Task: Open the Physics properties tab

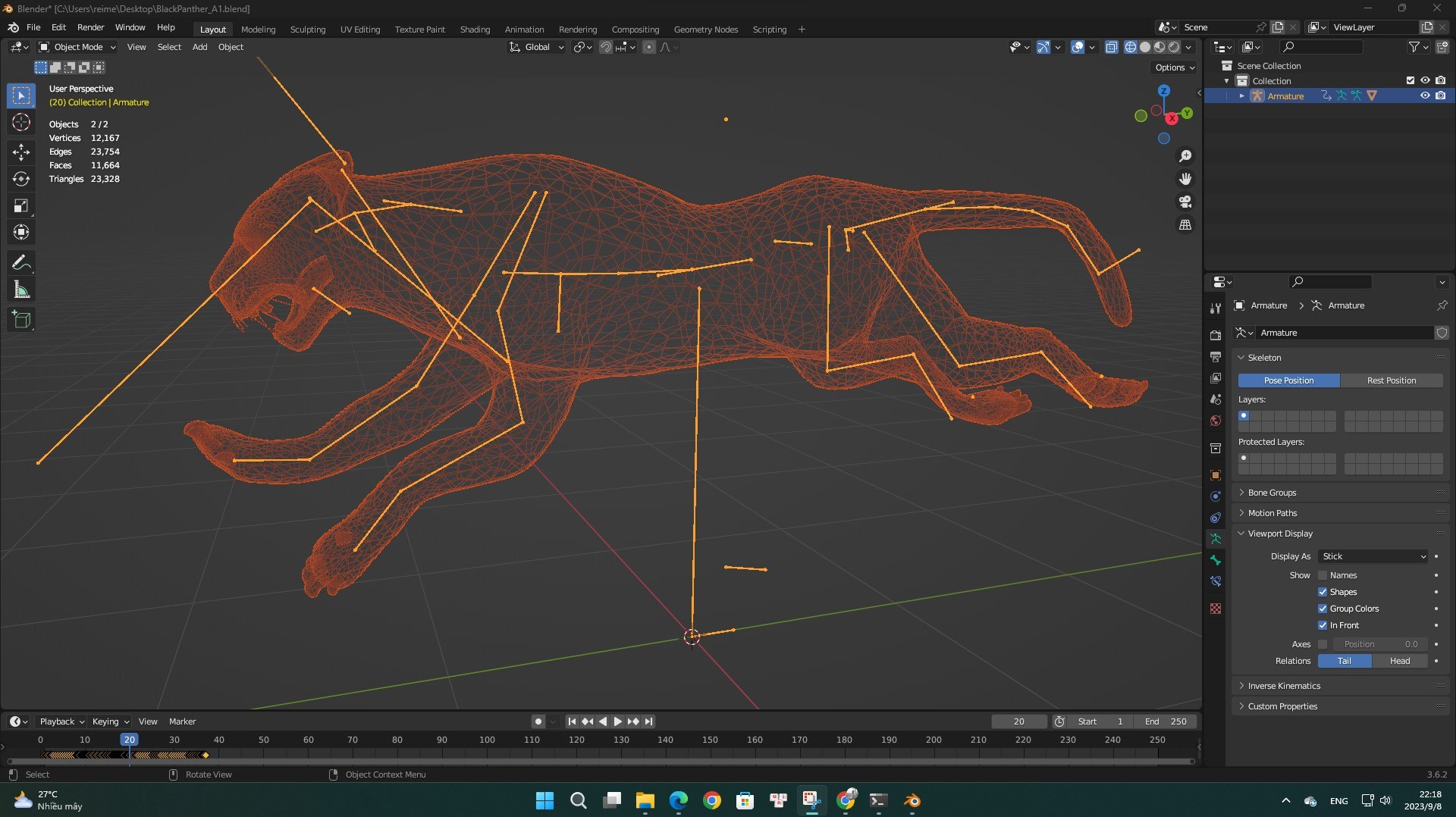Action: [1216, 496]
